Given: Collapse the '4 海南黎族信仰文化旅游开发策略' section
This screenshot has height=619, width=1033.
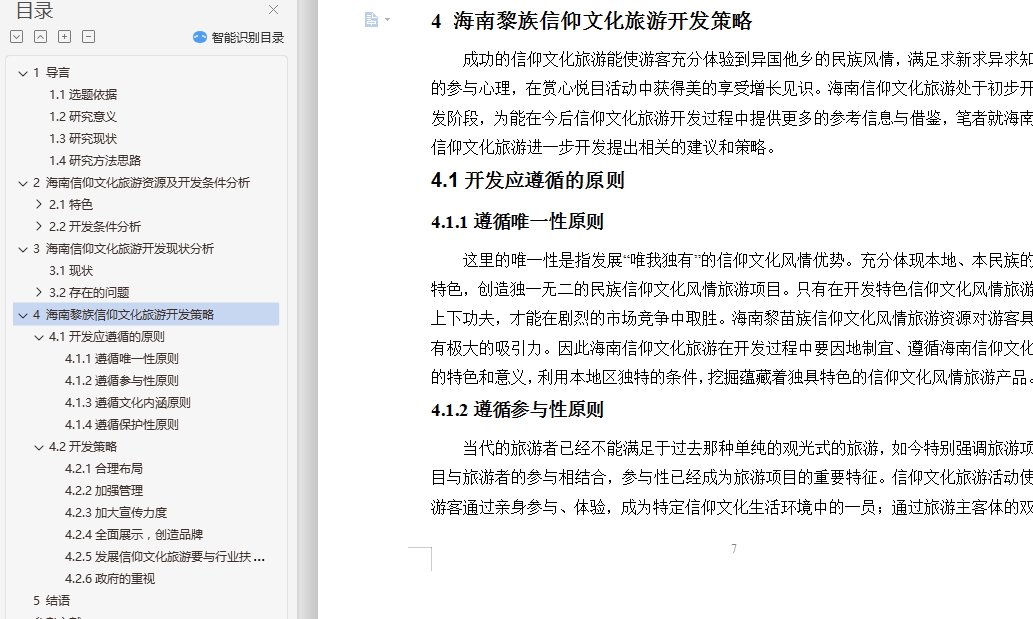Looking at the screenshot, I should pos(23,315).
